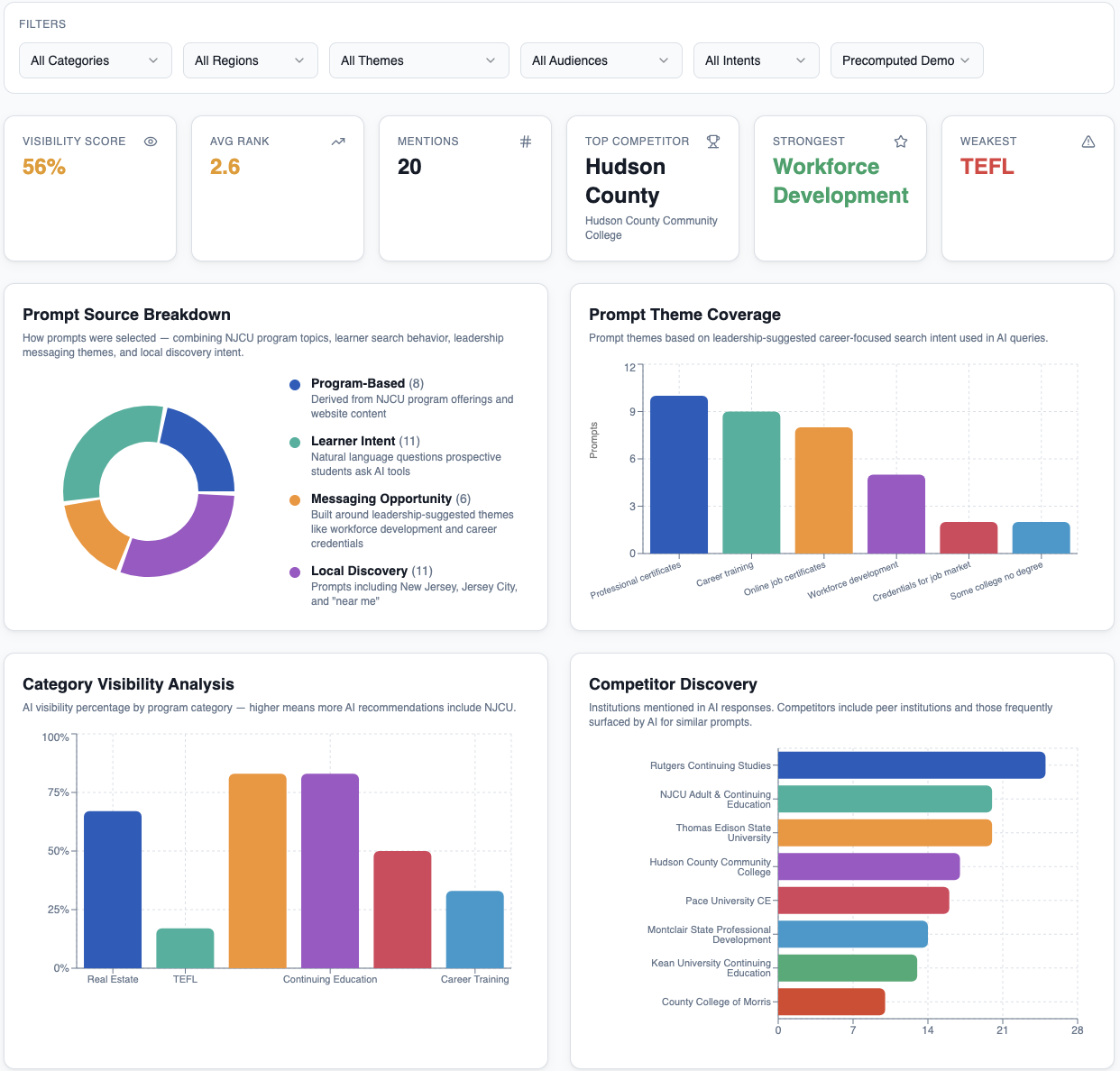The height and width of the screenshot is (1071, 1120).
Task: Click the Professional certificates bar
Action: tap(678, 475)
